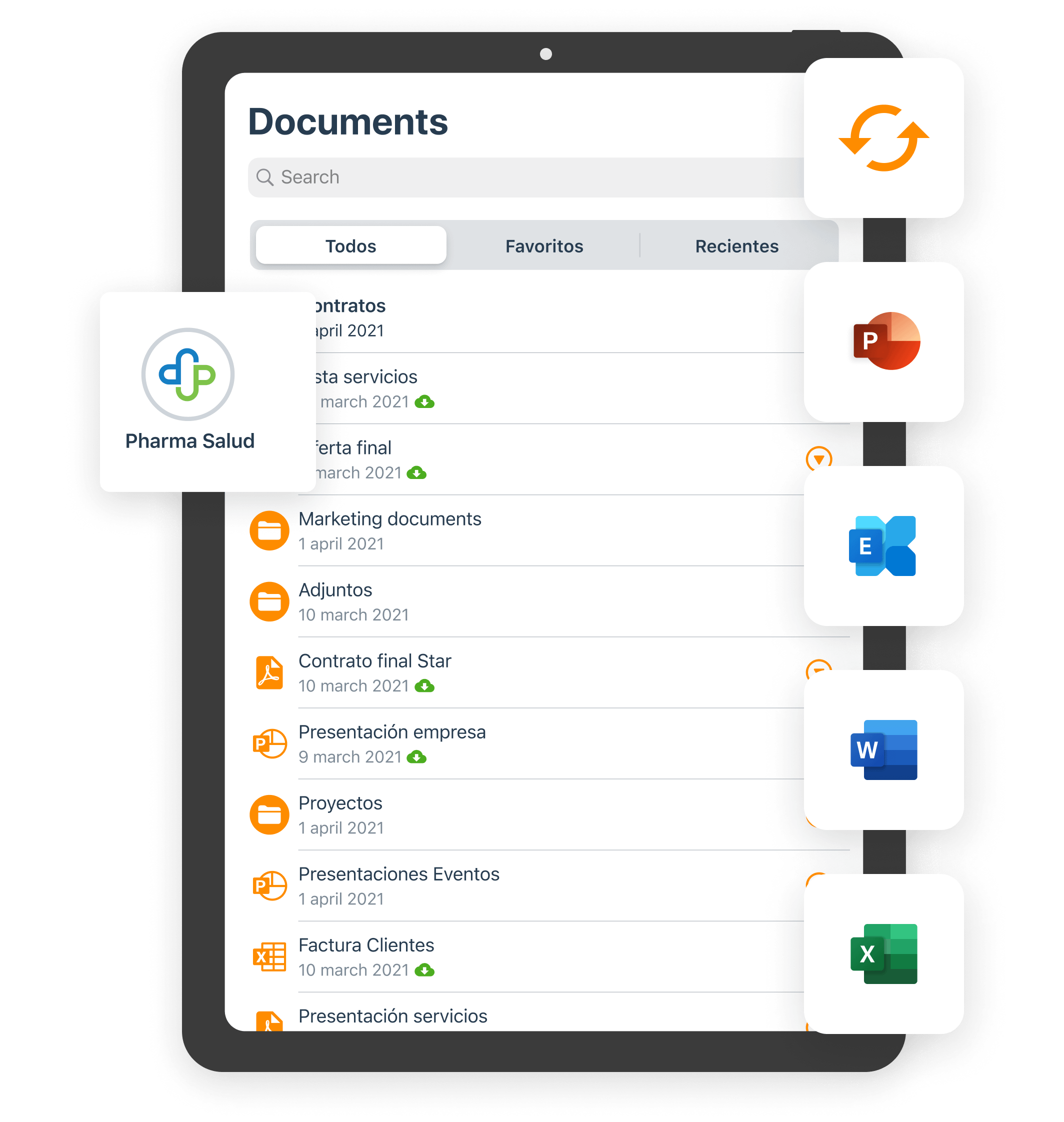
Task: Open the Adjuntos folder icon
Action: pos(269,601)
